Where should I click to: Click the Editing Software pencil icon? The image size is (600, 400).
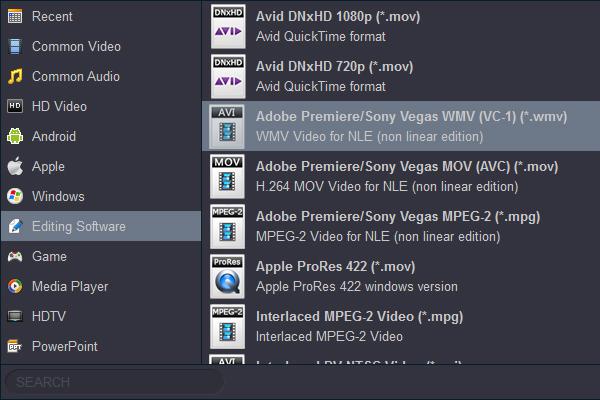coord(15,226)
